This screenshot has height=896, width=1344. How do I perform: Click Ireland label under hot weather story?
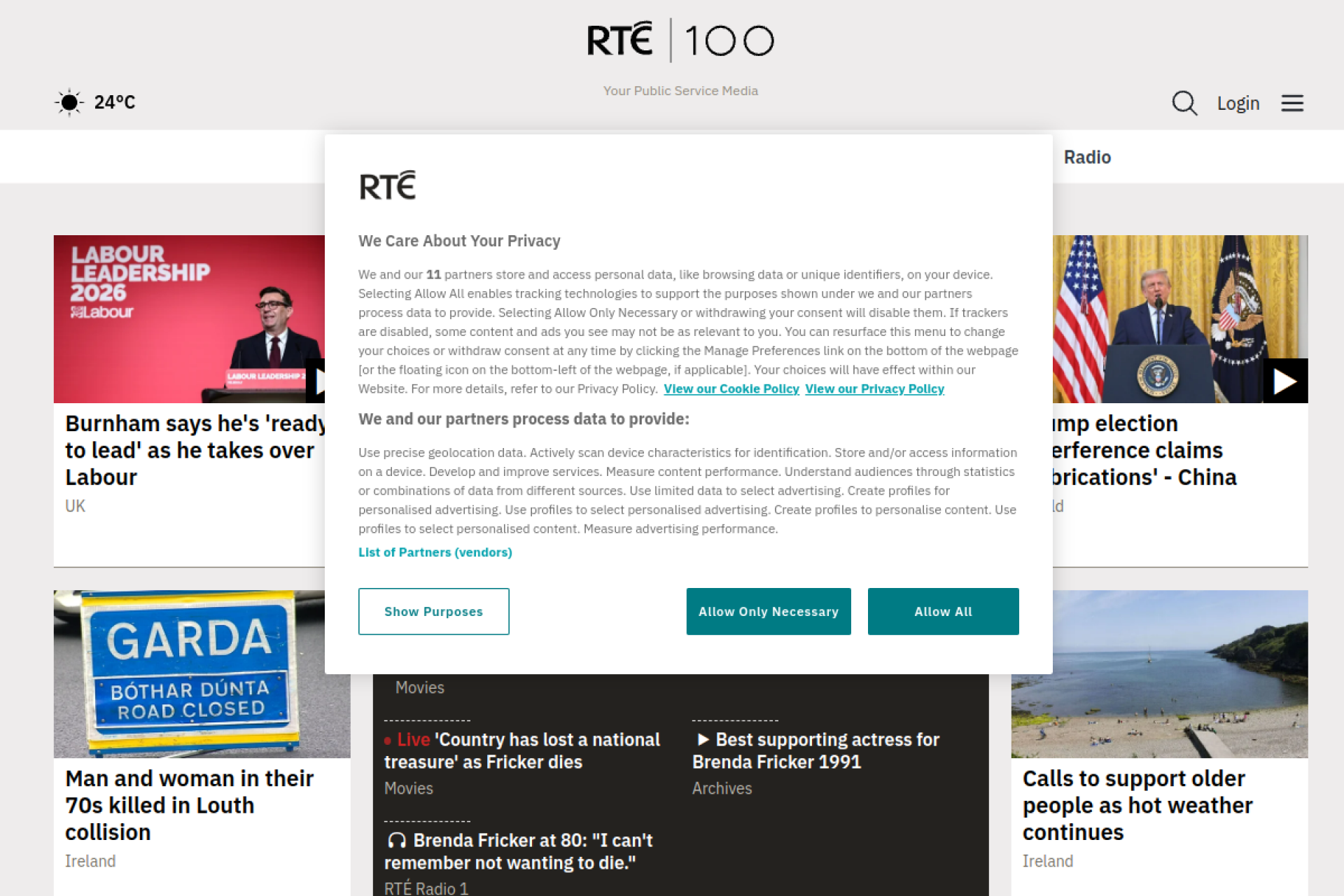(1048, 861)
